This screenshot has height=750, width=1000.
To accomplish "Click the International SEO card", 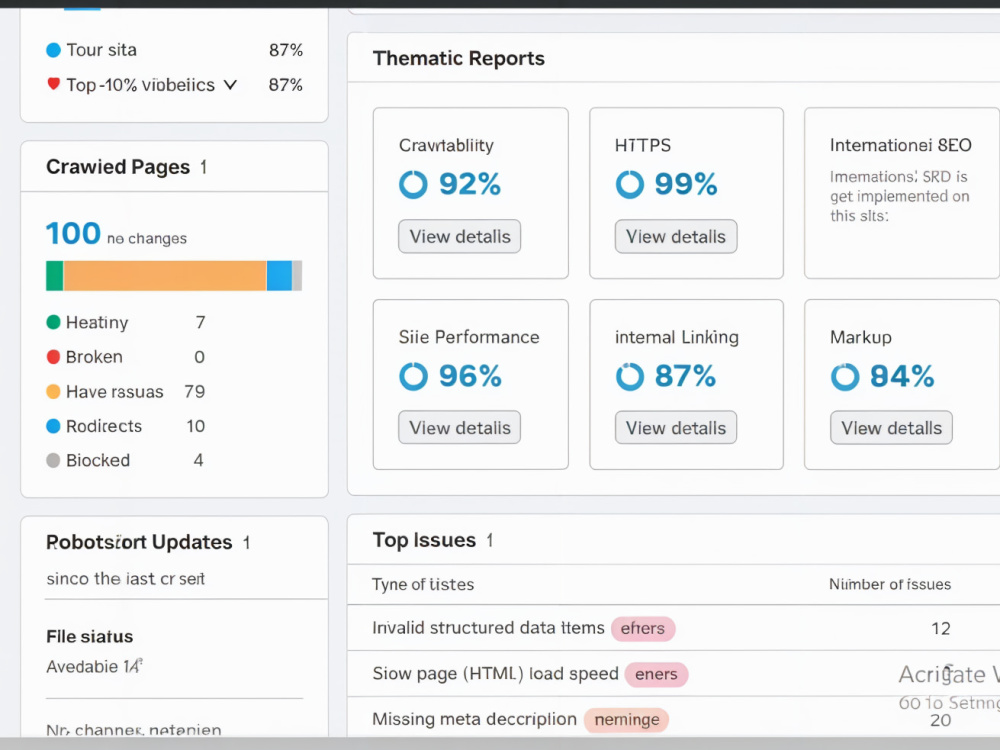I will [902, 193].
